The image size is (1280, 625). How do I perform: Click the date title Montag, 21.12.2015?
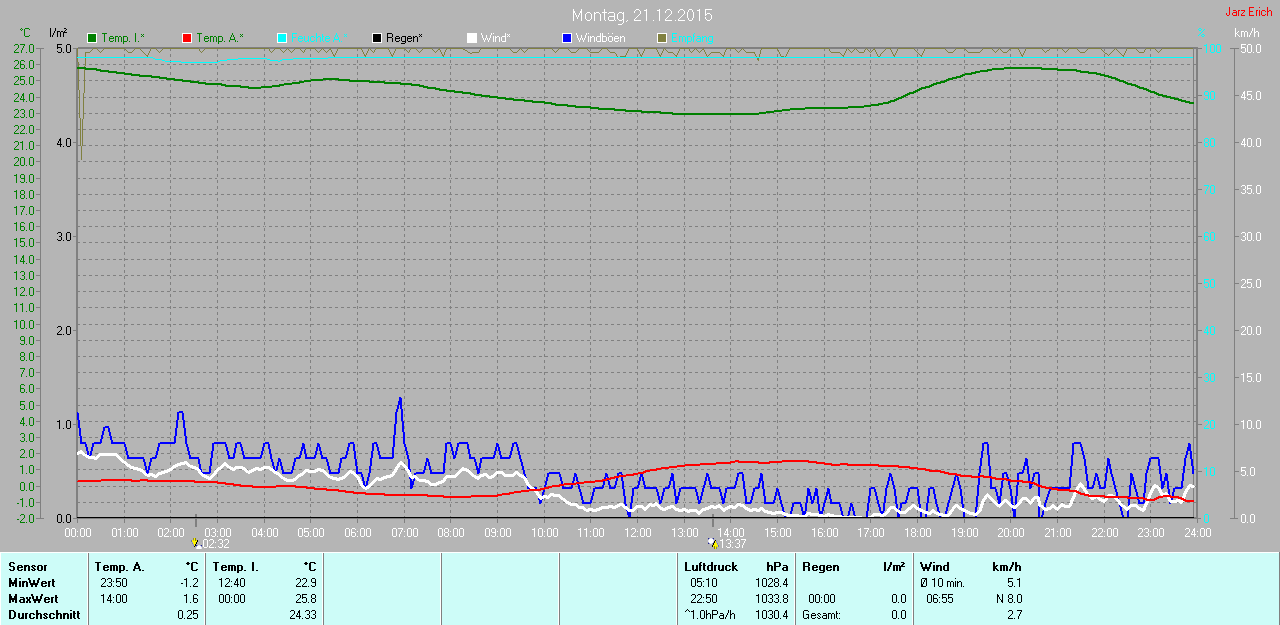point(642,16)
